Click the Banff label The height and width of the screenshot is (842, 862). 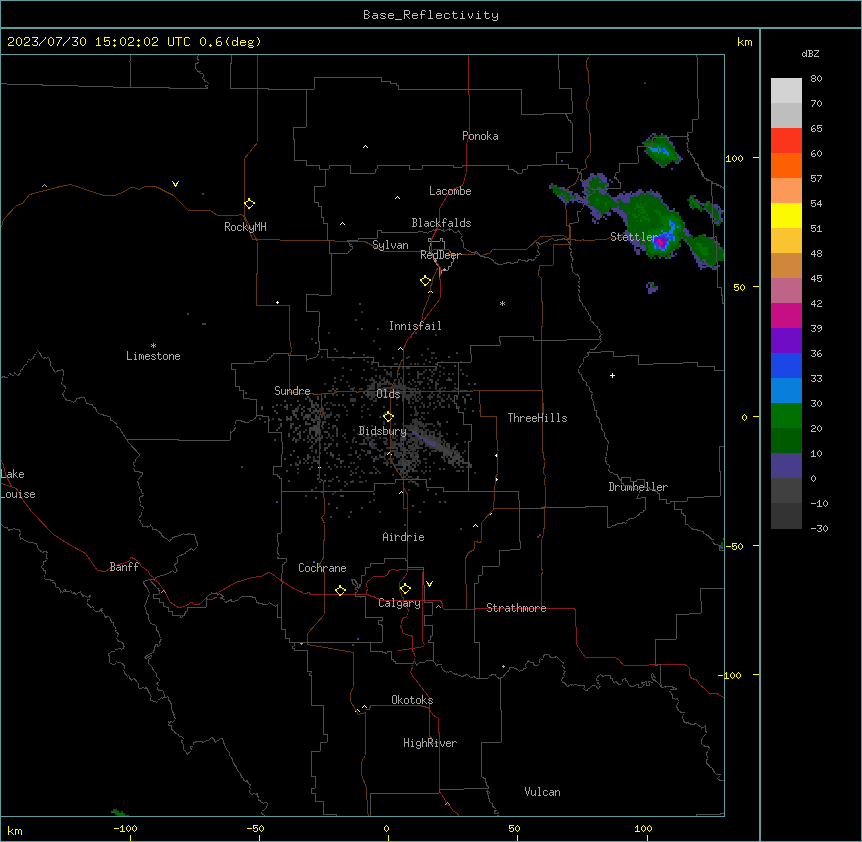tap(124, 567)
